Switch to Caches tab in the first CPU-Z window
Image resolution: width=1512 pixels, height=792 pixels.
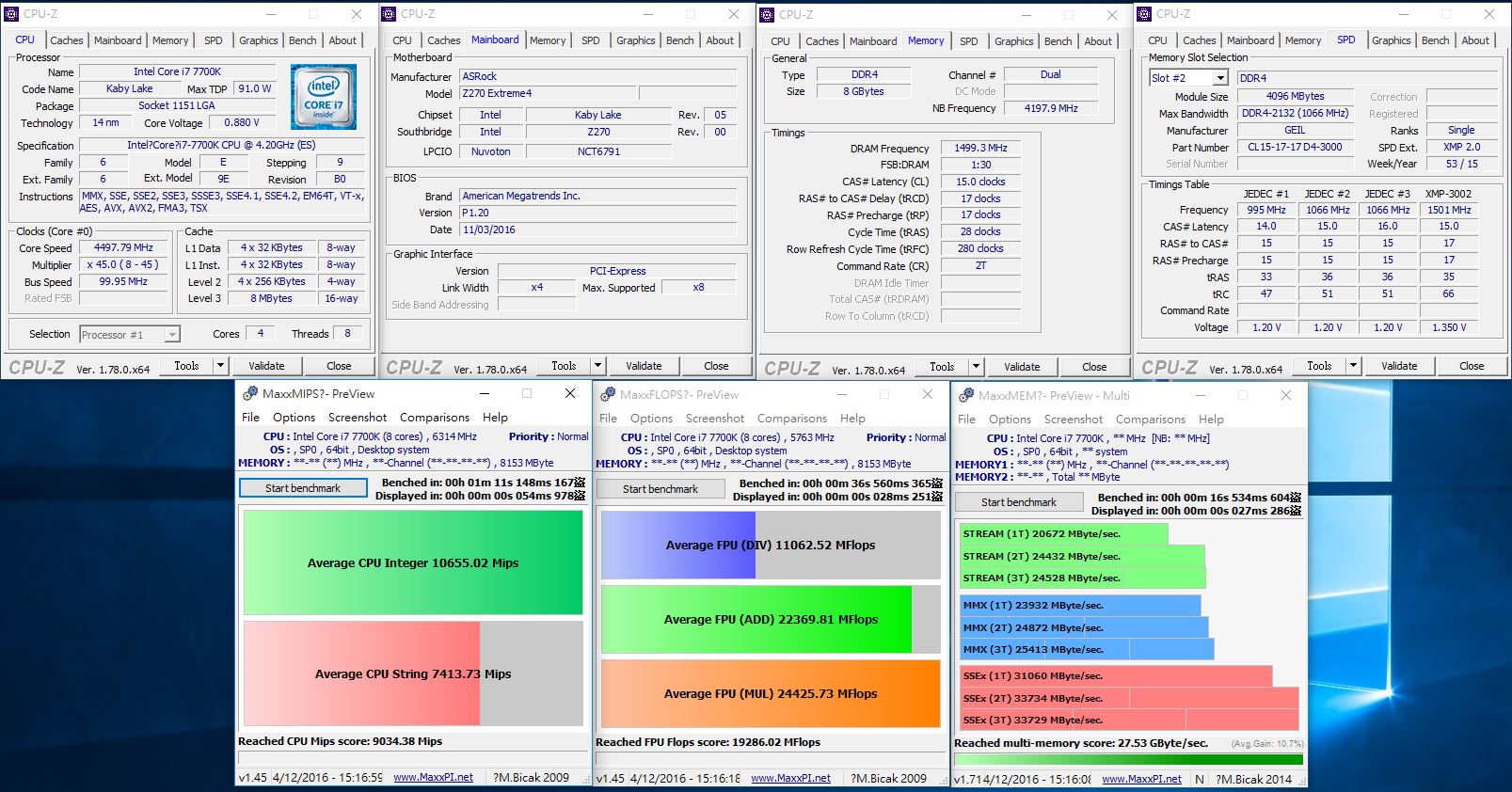(66, 40)
